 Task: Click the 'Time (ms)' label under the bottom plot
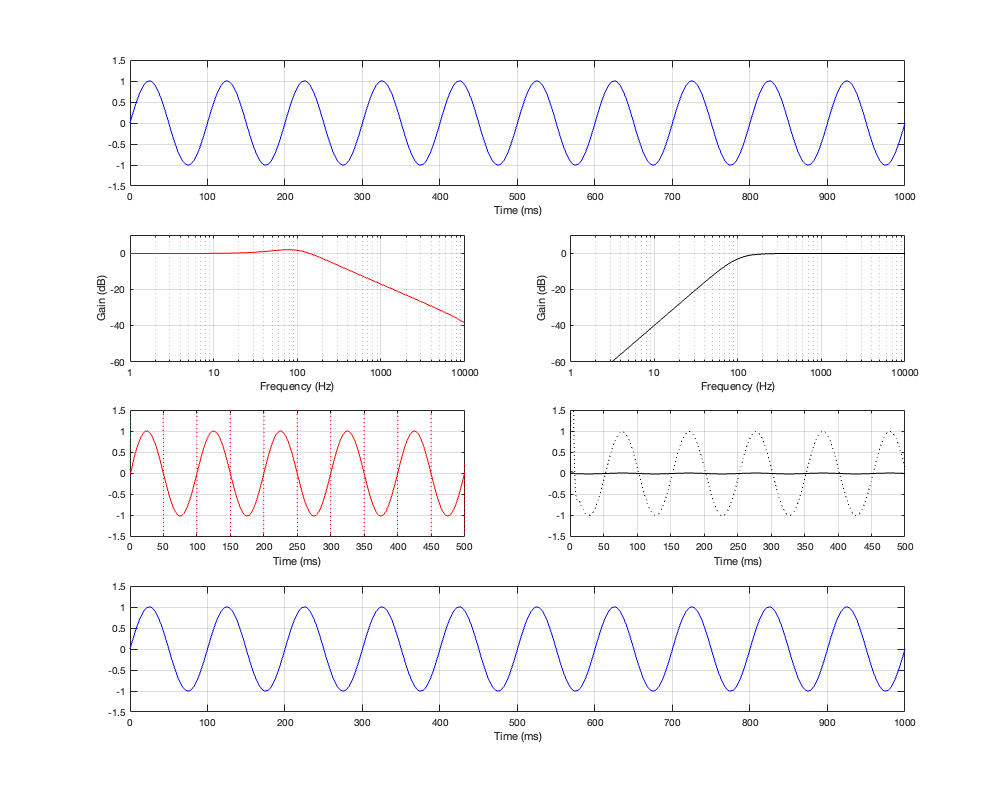point(517,736)
